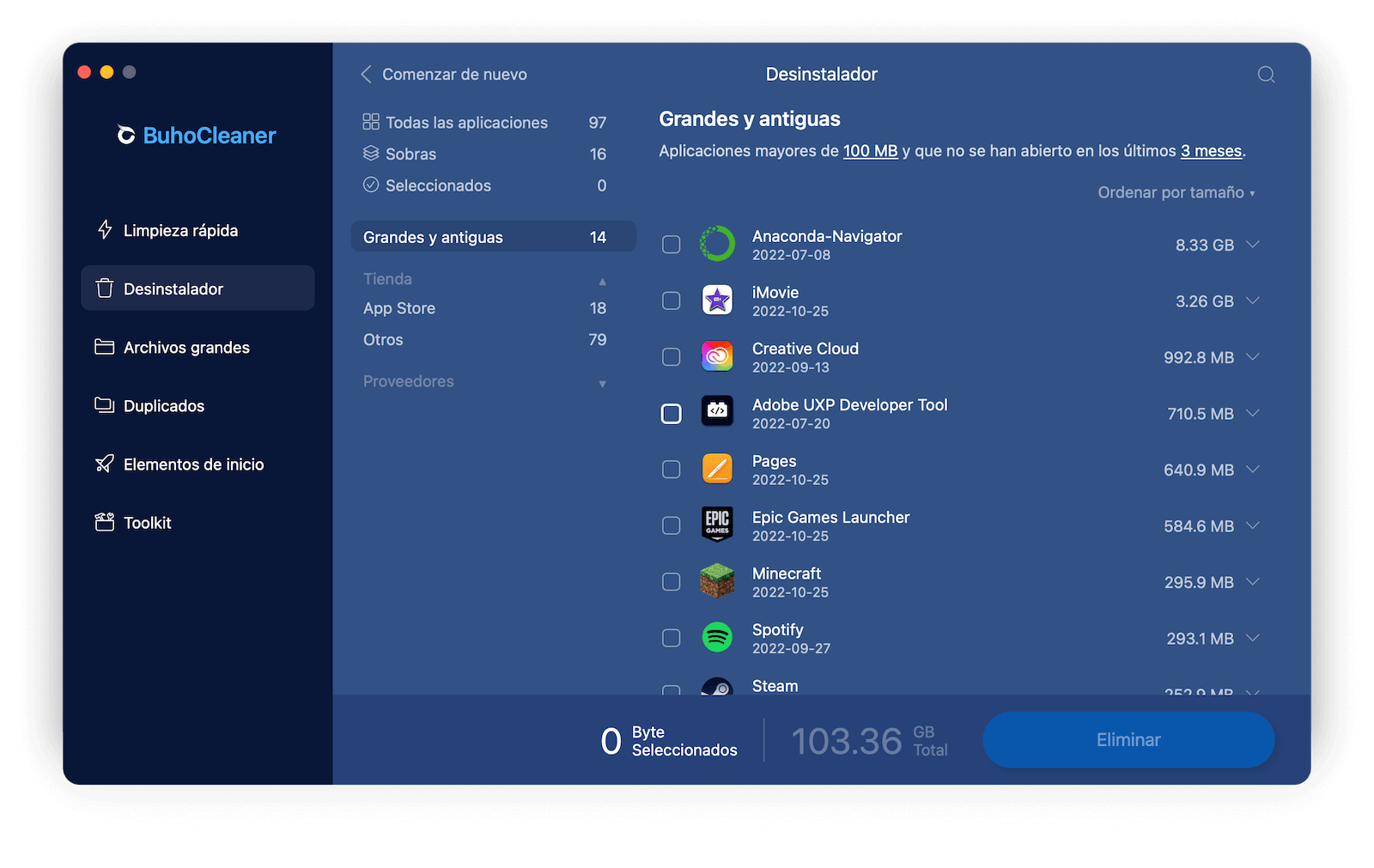Screen dimensions: 1374x868
Task: Tick the Pages checkbox
Action: tap(672, 470)
